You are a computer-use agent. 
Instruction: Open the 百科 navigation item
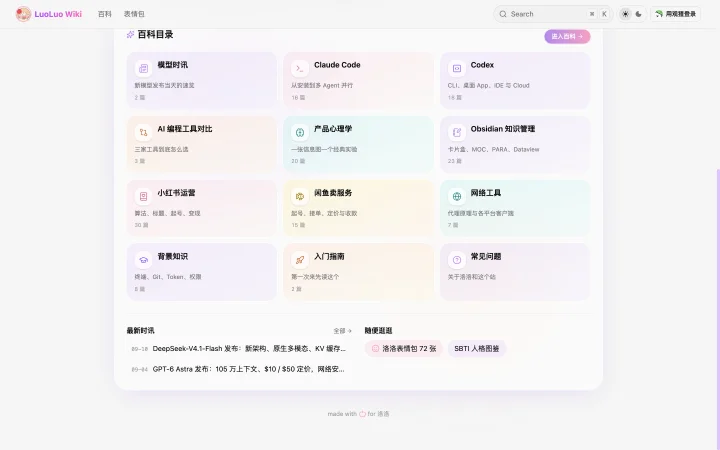click(105, 14)
